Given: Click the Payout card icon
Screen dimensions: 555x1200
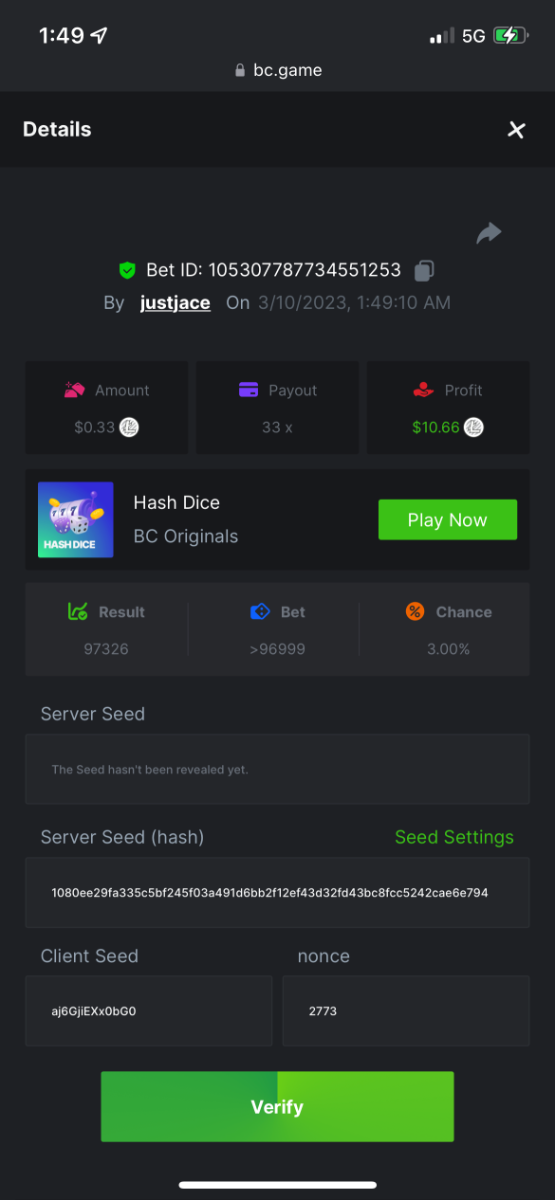Looking at the screenshot, I should (249, 390).
